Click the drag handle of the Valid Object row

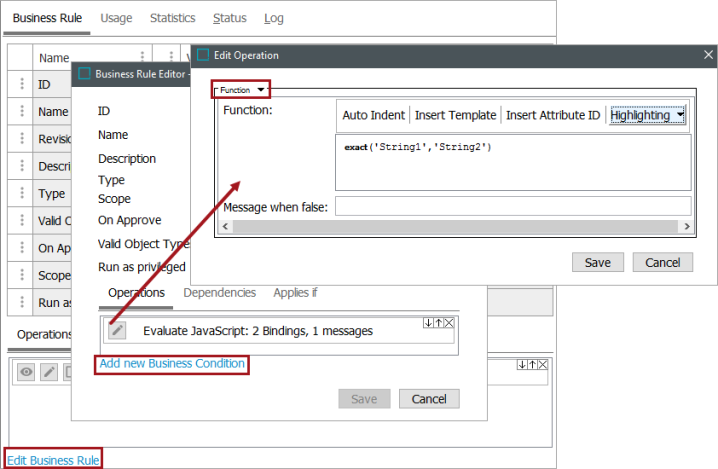click(22, 220)
